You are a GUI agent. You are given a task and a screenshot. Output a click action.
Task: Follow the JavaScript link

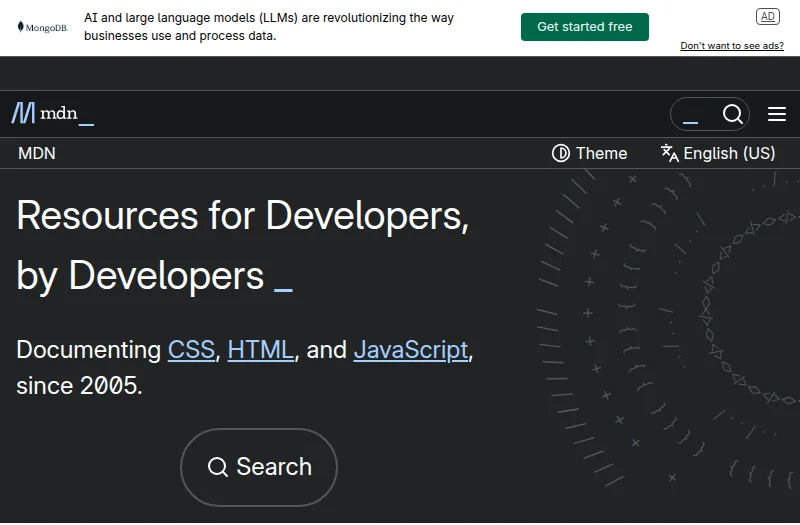tap(411, 350)
